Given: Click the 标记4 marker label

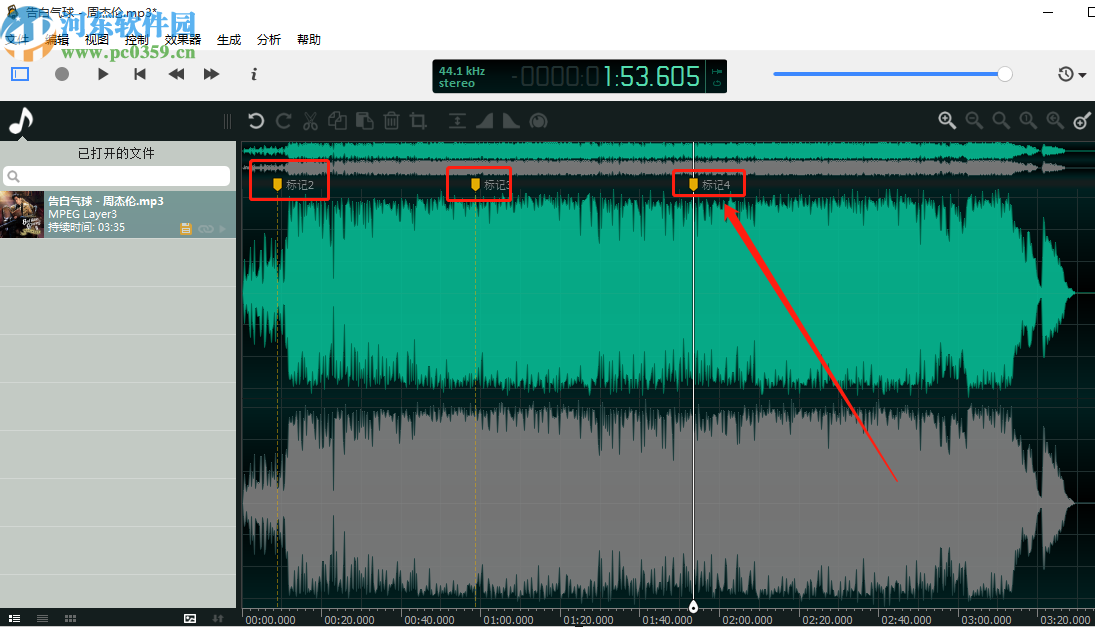Looking at the screenshot, I should tap(715, 185).
